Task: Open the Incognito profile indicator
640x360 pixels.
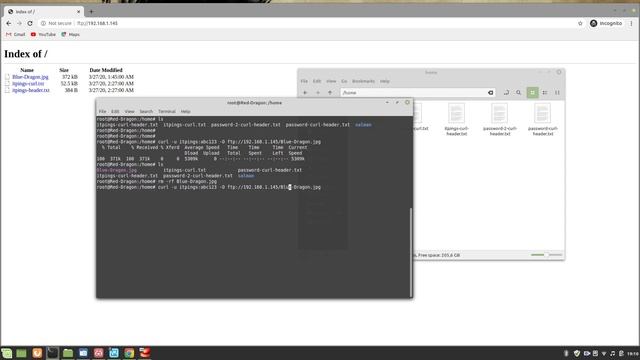Action: (606, 23)
